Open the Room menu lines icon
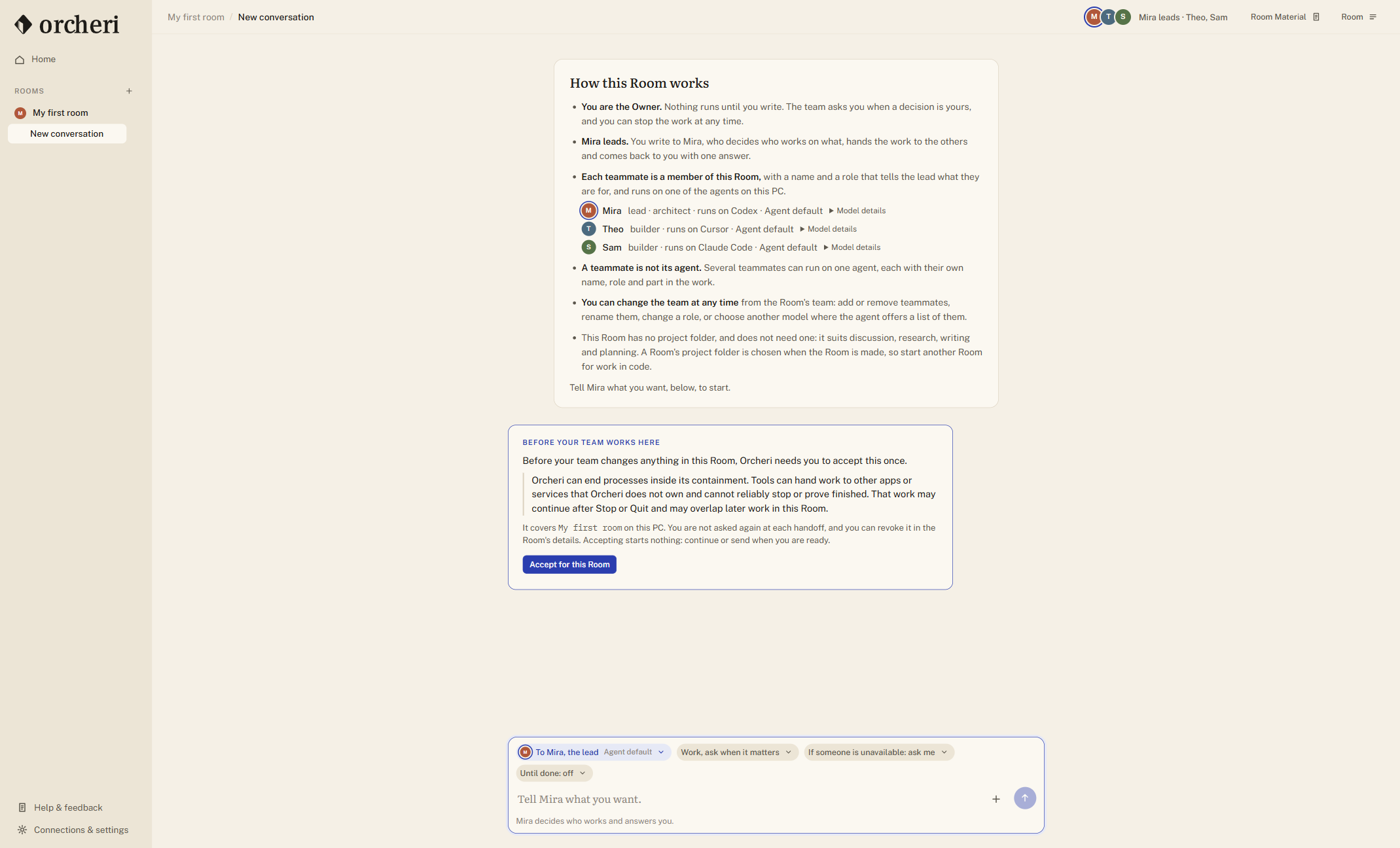Image resolution: width=1400 pixels, height=848 pixels. [x=1373, y=17]
